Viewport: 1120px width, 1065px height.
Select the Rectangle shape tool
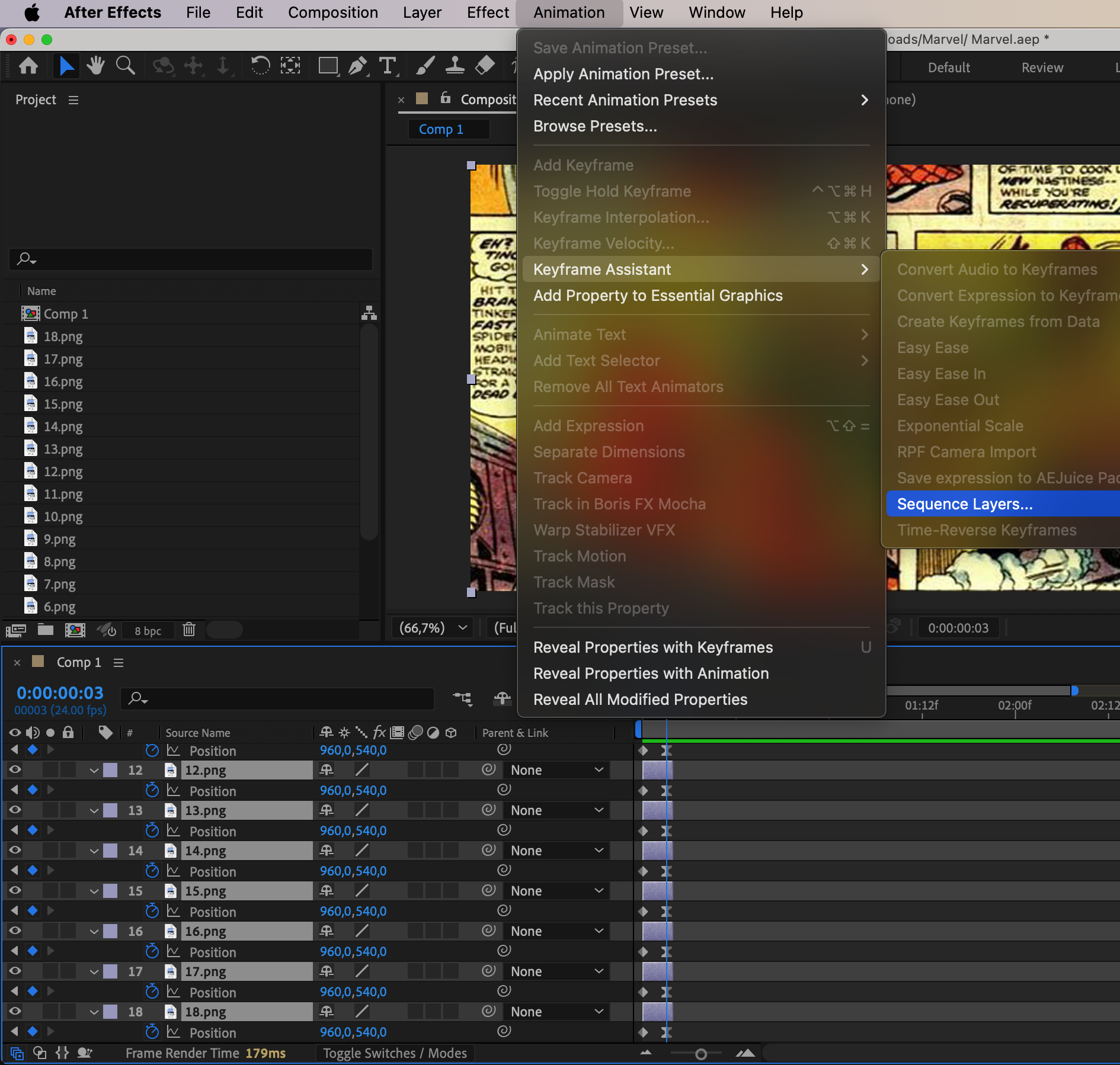pos(328,66)
